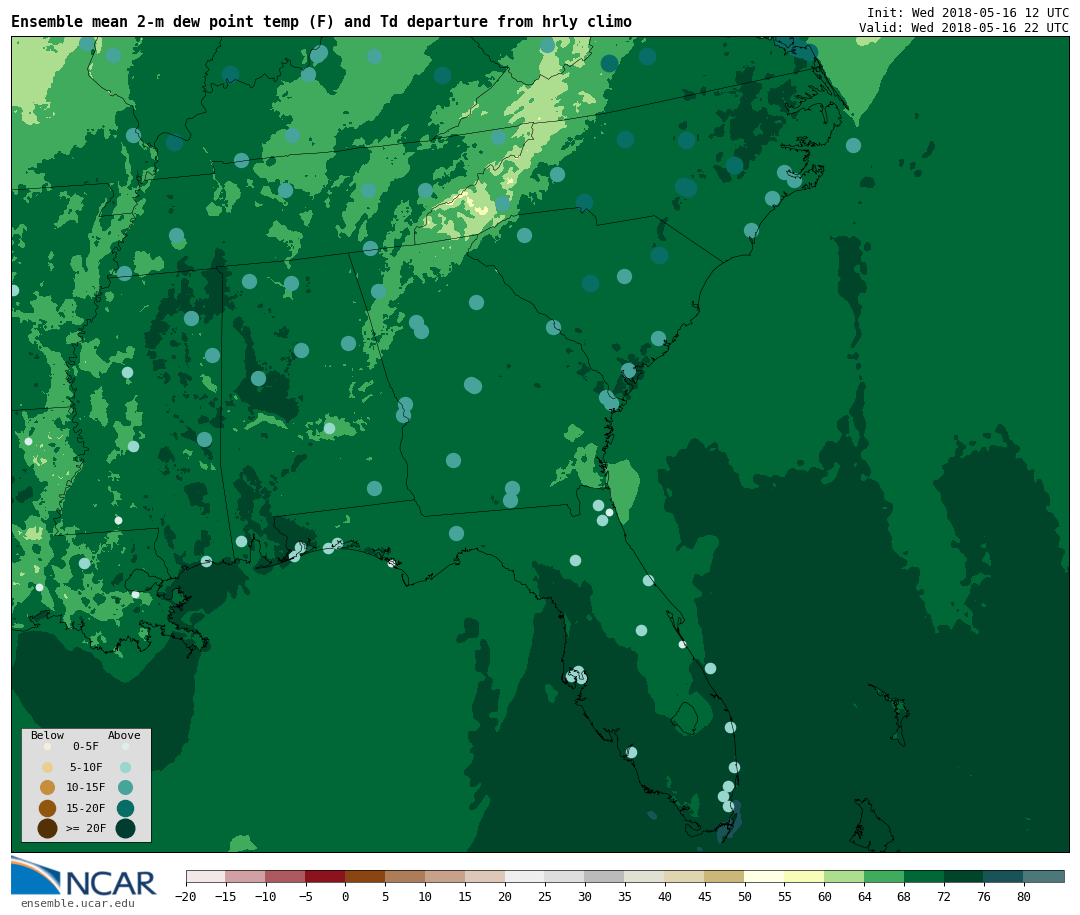Pick the 68 to 72 colorbar swatch
This screenshot has height=915, width=1080.
point(925,876)
